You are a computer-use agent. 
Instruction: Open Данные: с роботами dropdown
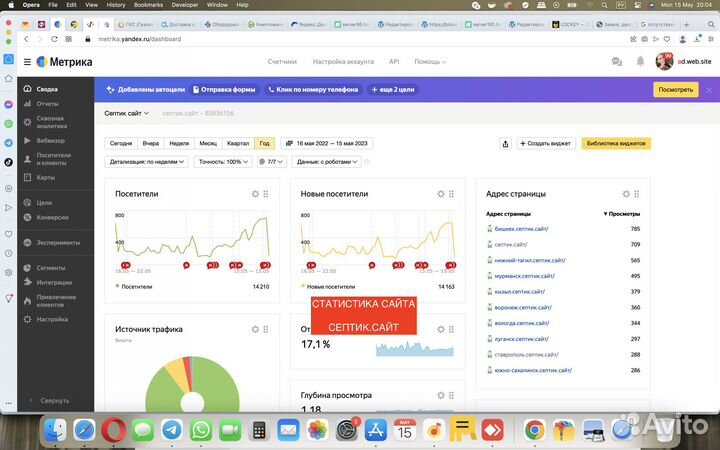pos(326,162)
